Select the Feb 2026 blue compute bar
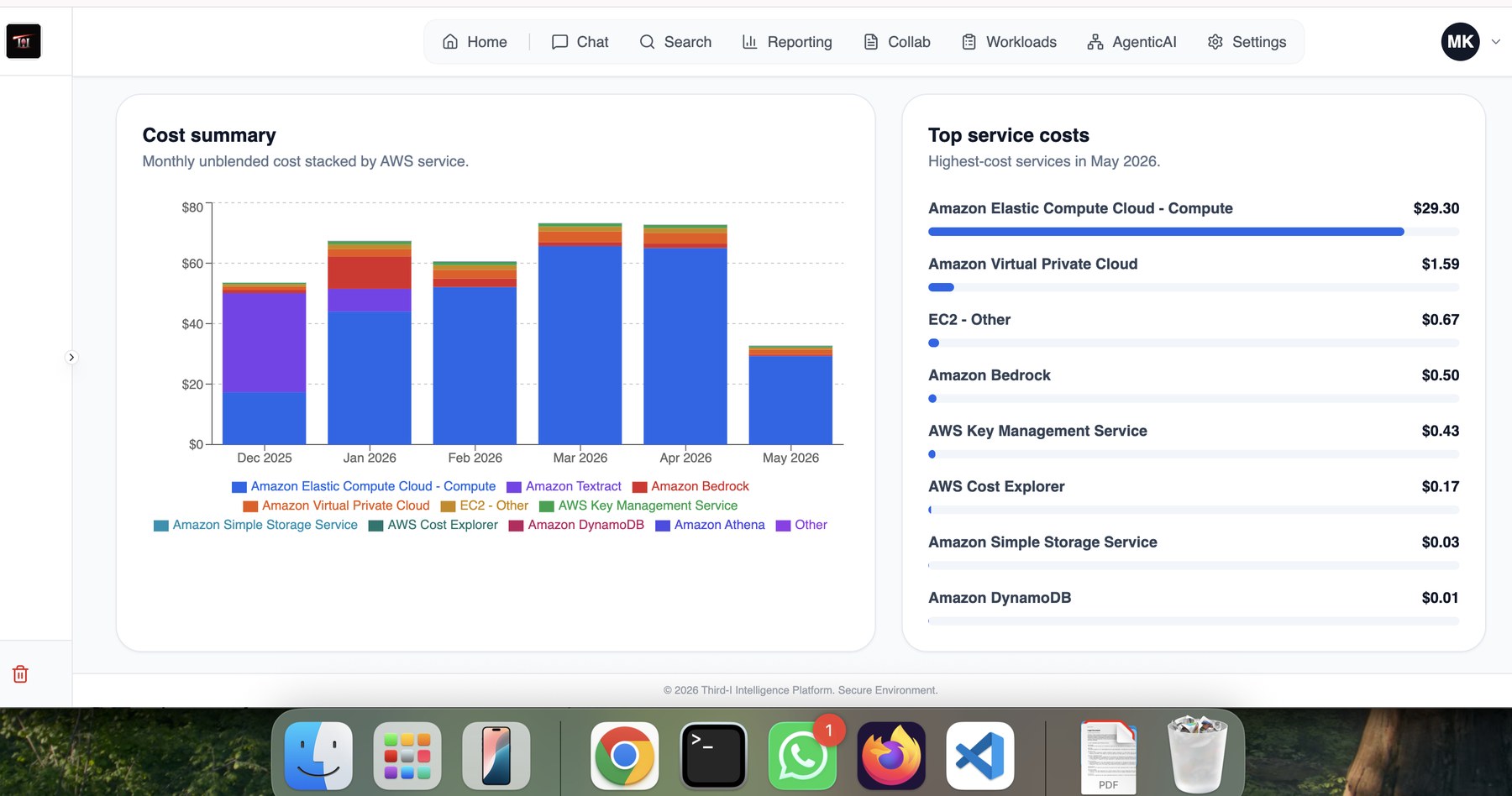Screen dimensions: 1512x796 coord(475,365)
